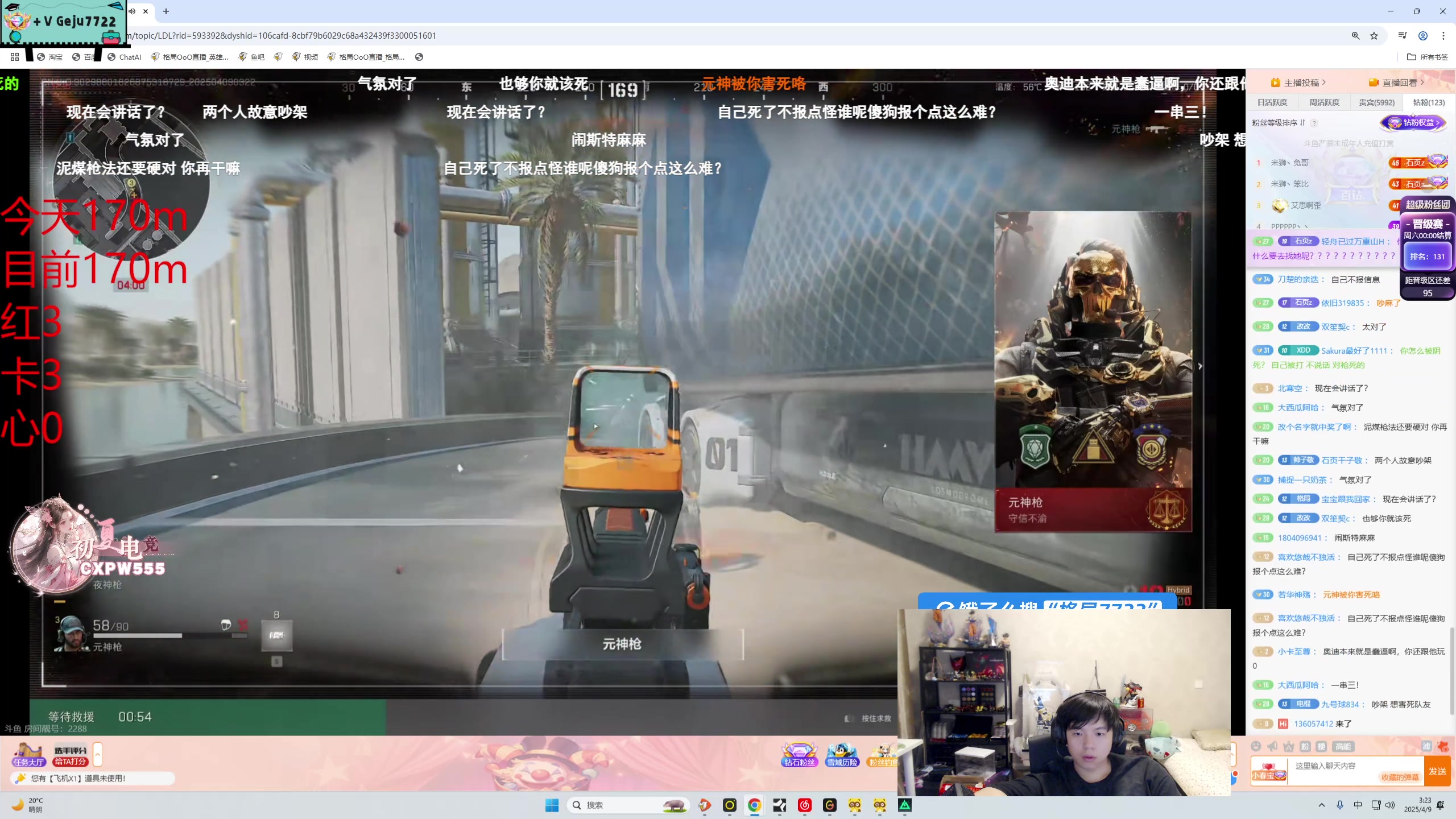
Task: Toggle 粉丝等级排序 sort order
Action: pyautogui.click(x=1279, y=123)
